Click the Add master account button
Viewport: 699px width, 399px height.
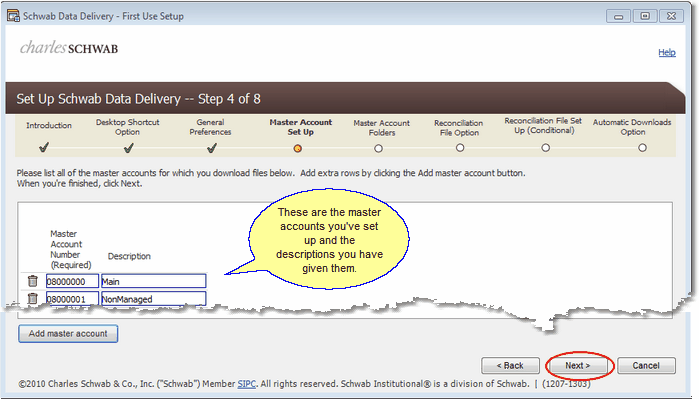[68, 333]
